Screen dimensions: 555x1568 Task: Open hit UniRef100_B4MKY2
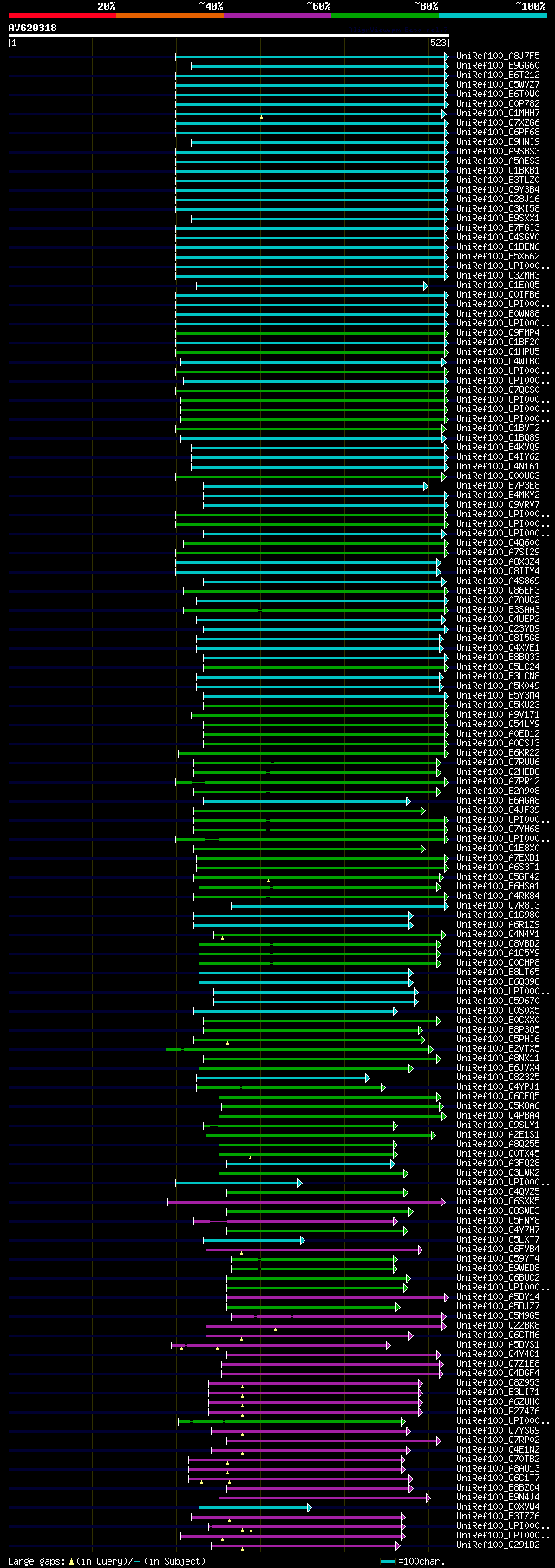click(498, 495)
